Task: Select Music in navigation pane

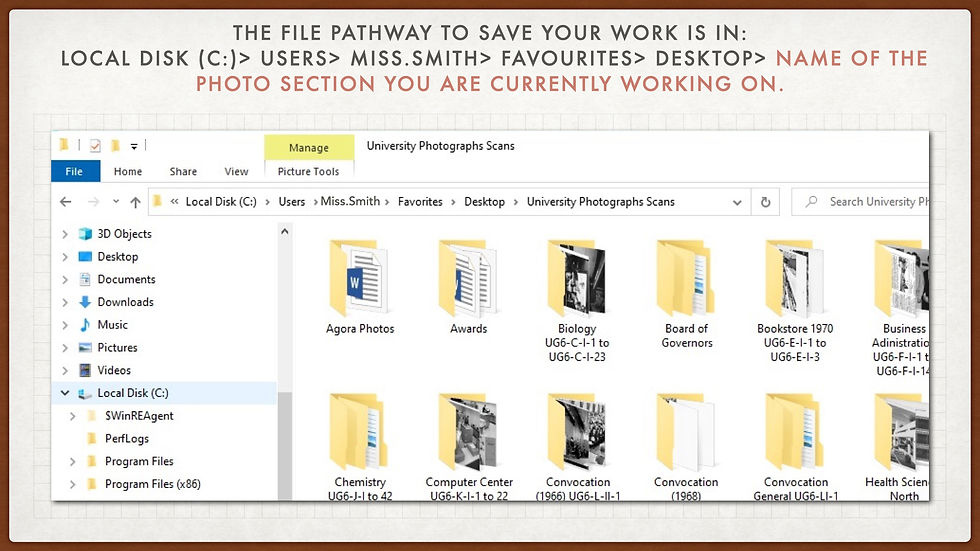Action: pyautogui.click(x=112, y=325)
